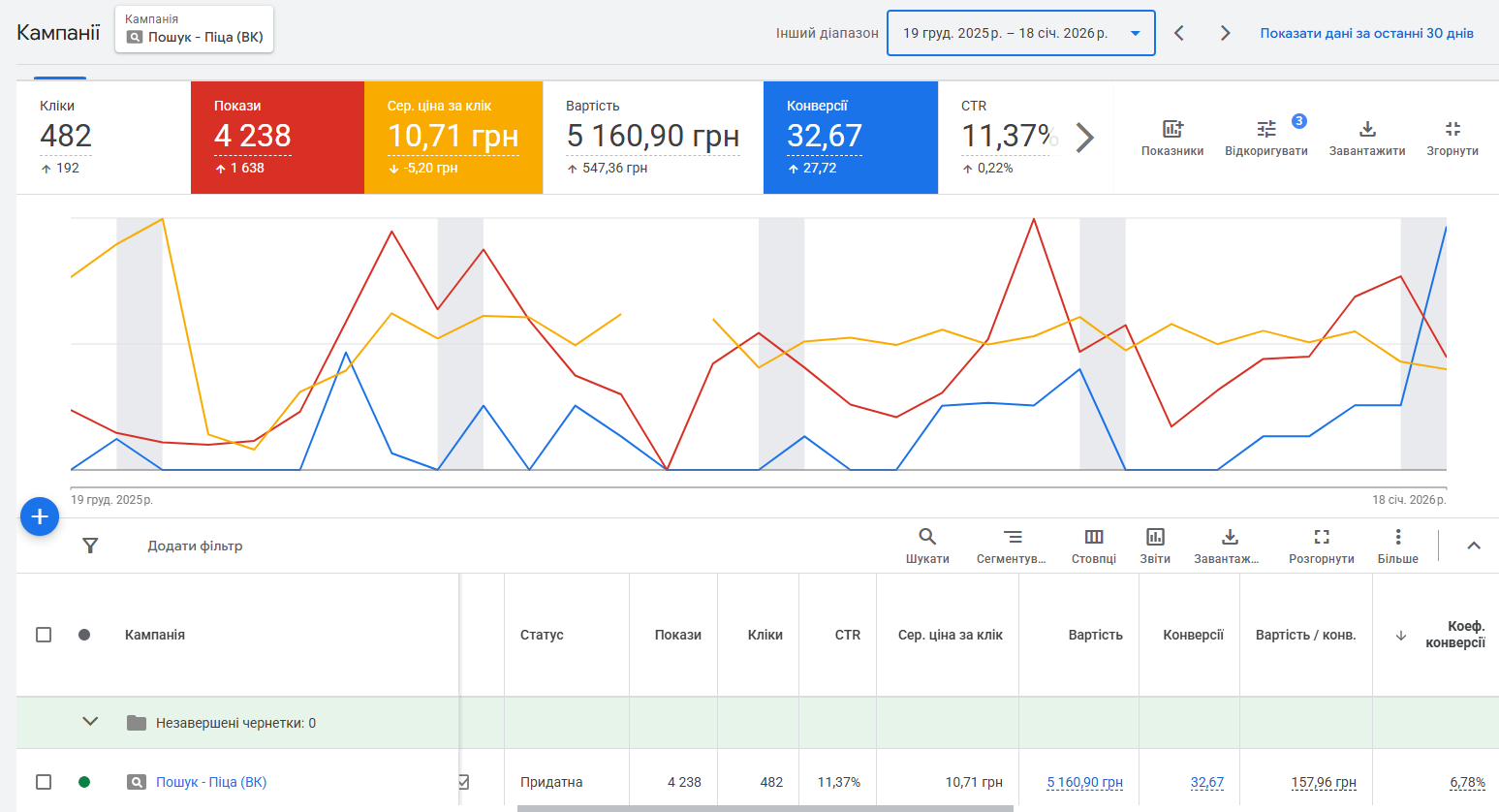Select the red Покази scorecard
The height and width of the screenshot is (812, 1499).
(277, 138)
